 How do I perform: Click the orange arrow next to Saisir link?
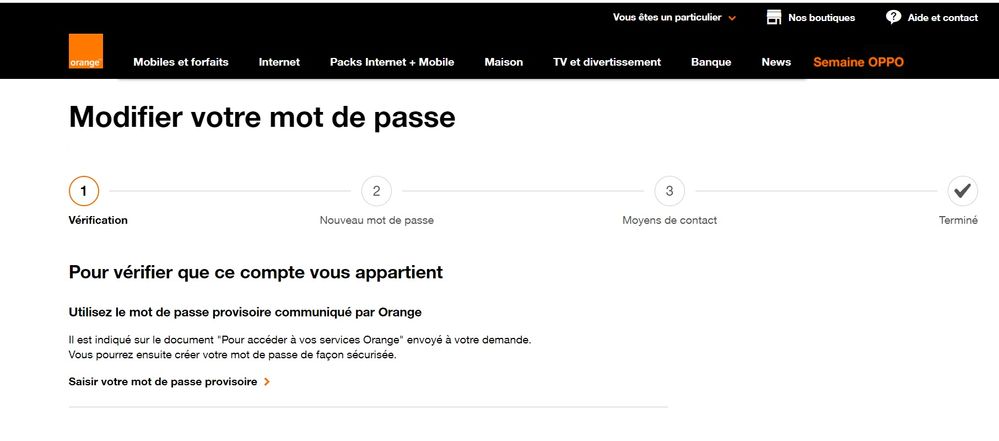coord(267,382)
